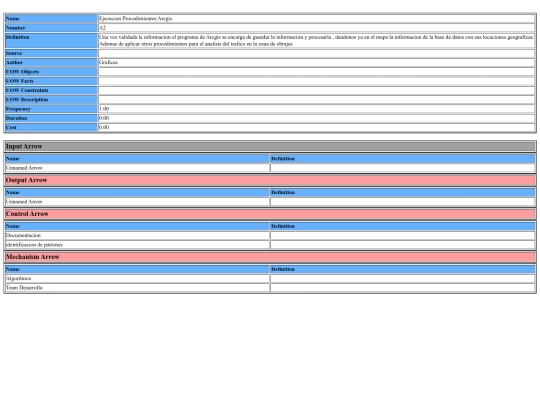This screenshot has height=405, width=540.
Task: Select the 0.00 value in Duration row
Action: click(104, 118)
